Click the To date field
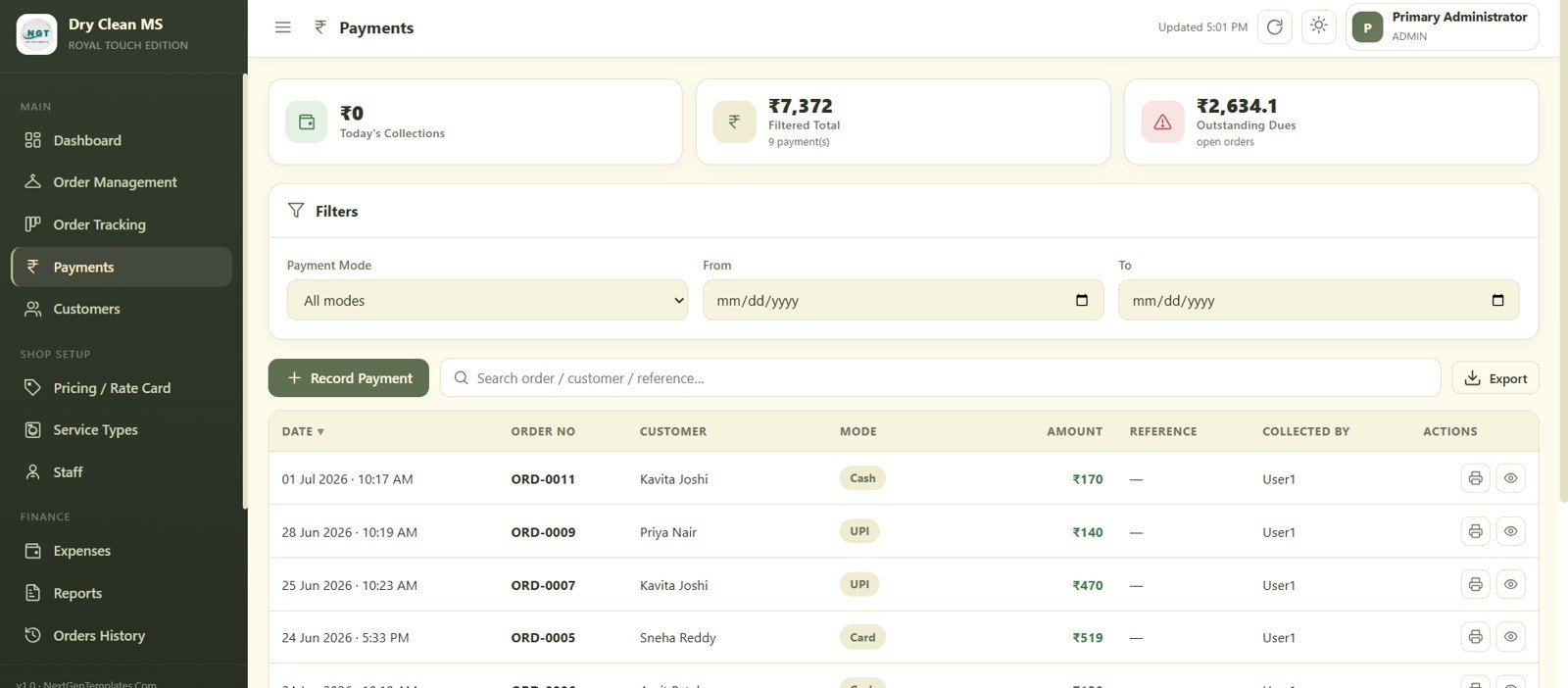The width and height of the screenshot is (1568, 688). [1318, 300]
